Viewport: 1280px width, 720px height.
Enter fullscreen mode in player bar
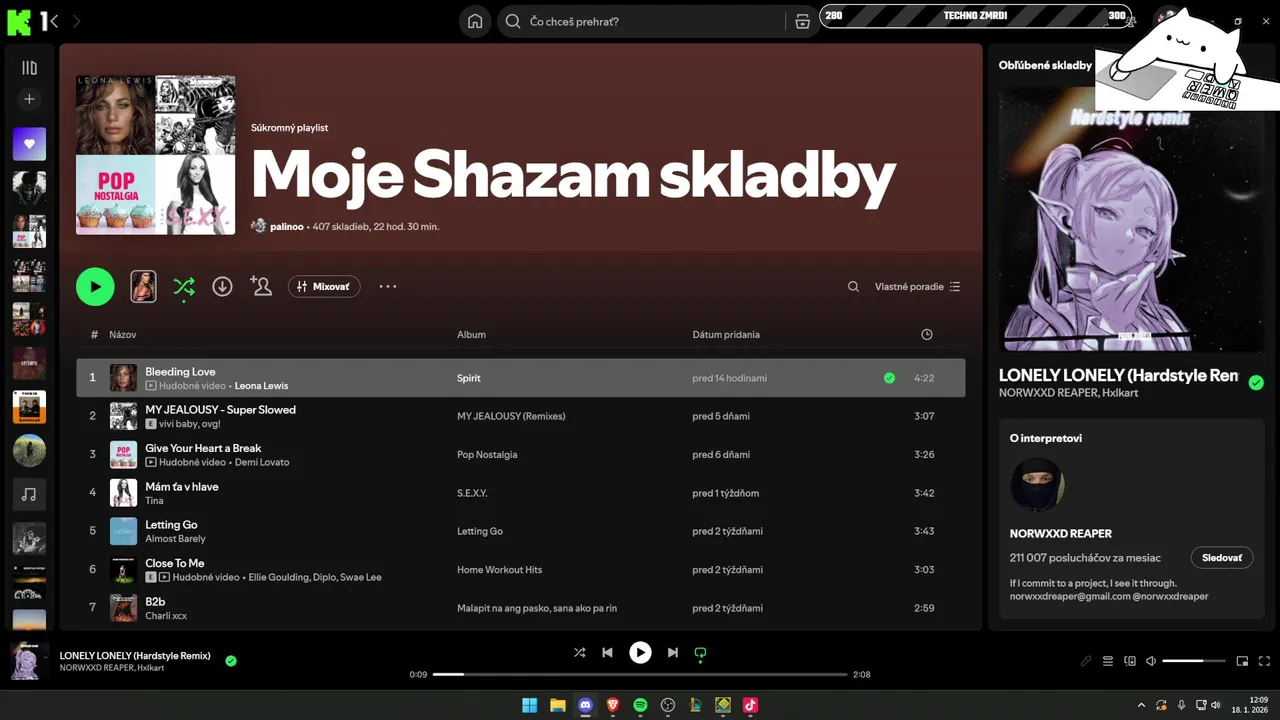click(1264, 661)
